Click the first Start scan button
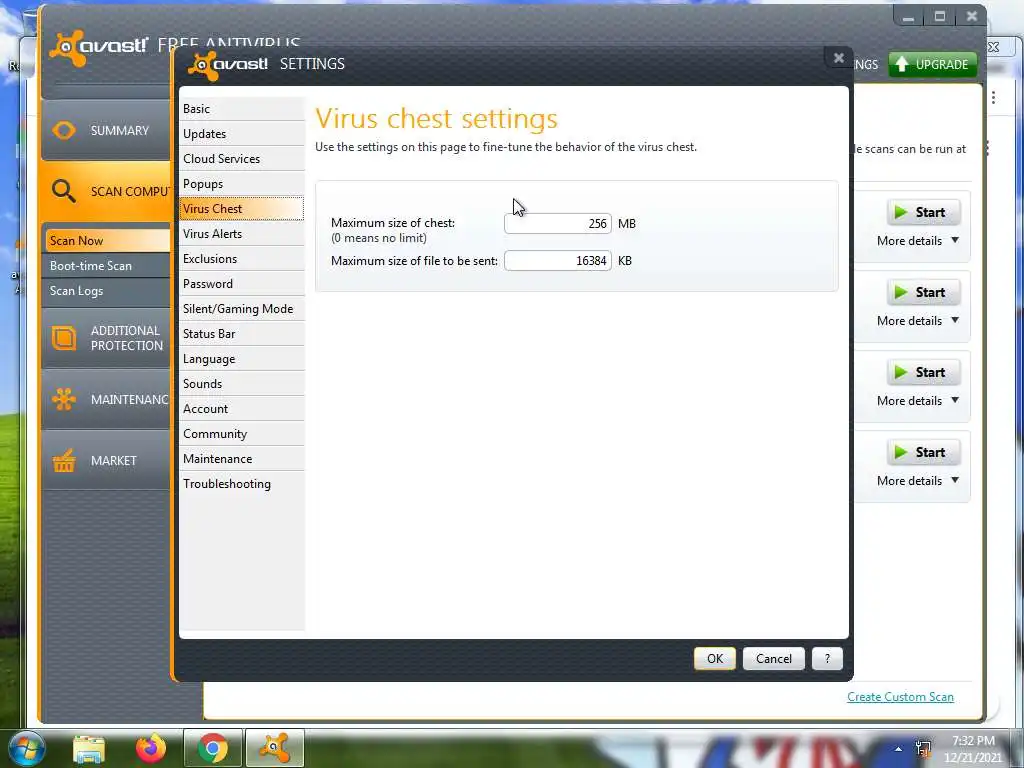This screenshot has width=1024, height=768. click(x=923, y=212)
